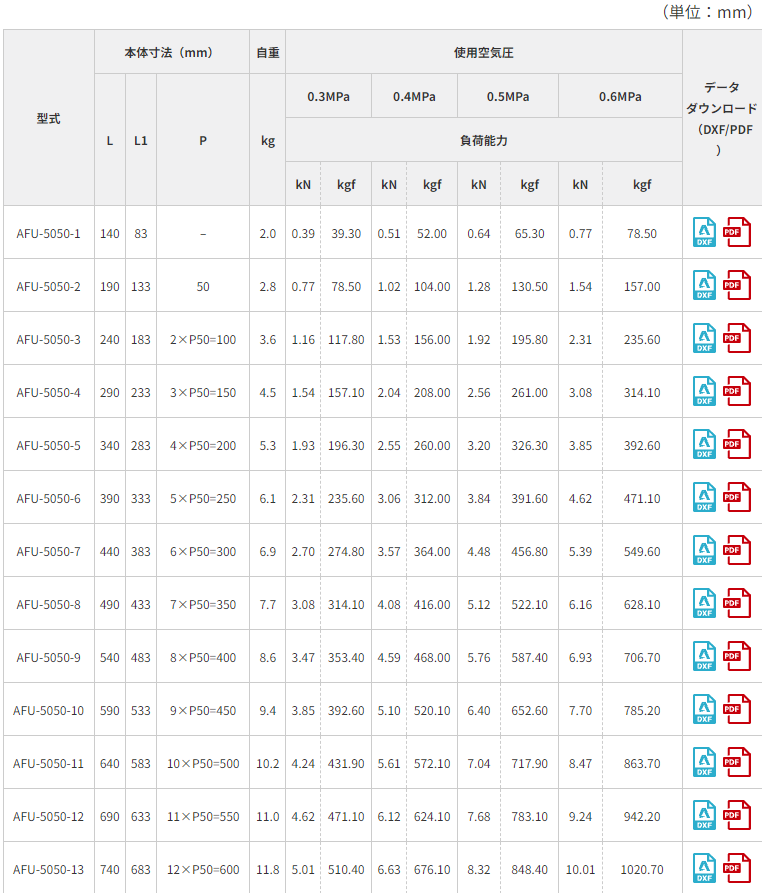The height and width of the screenshot is (893, 762).
Task: Download DXF data for AFU-5050-9
Action: (x=705, y=657)
